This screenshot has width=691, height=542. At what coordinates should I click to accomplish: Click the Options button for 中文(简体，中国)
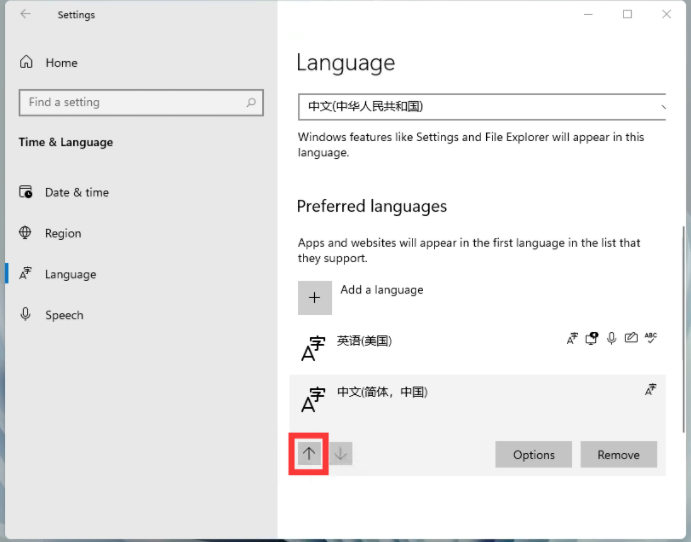(x=533, y=454)
